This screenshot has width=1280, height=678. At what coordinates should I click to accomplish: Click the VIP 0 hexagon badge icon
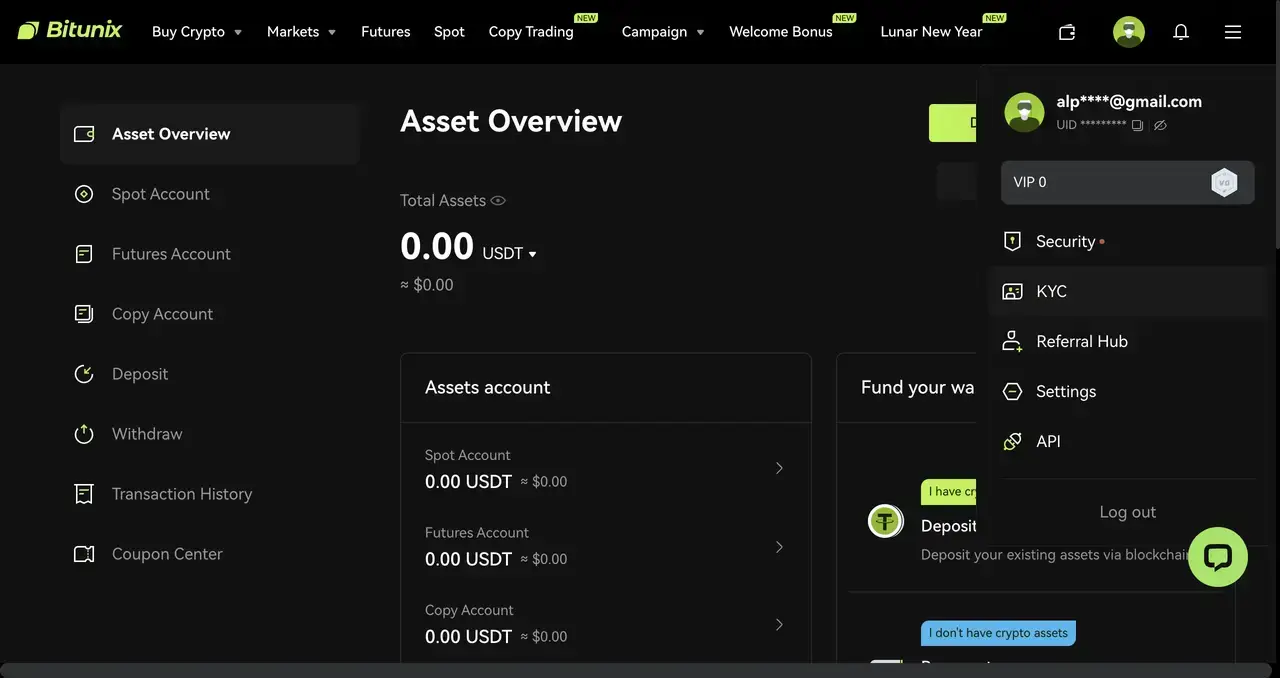[1224, 182]
